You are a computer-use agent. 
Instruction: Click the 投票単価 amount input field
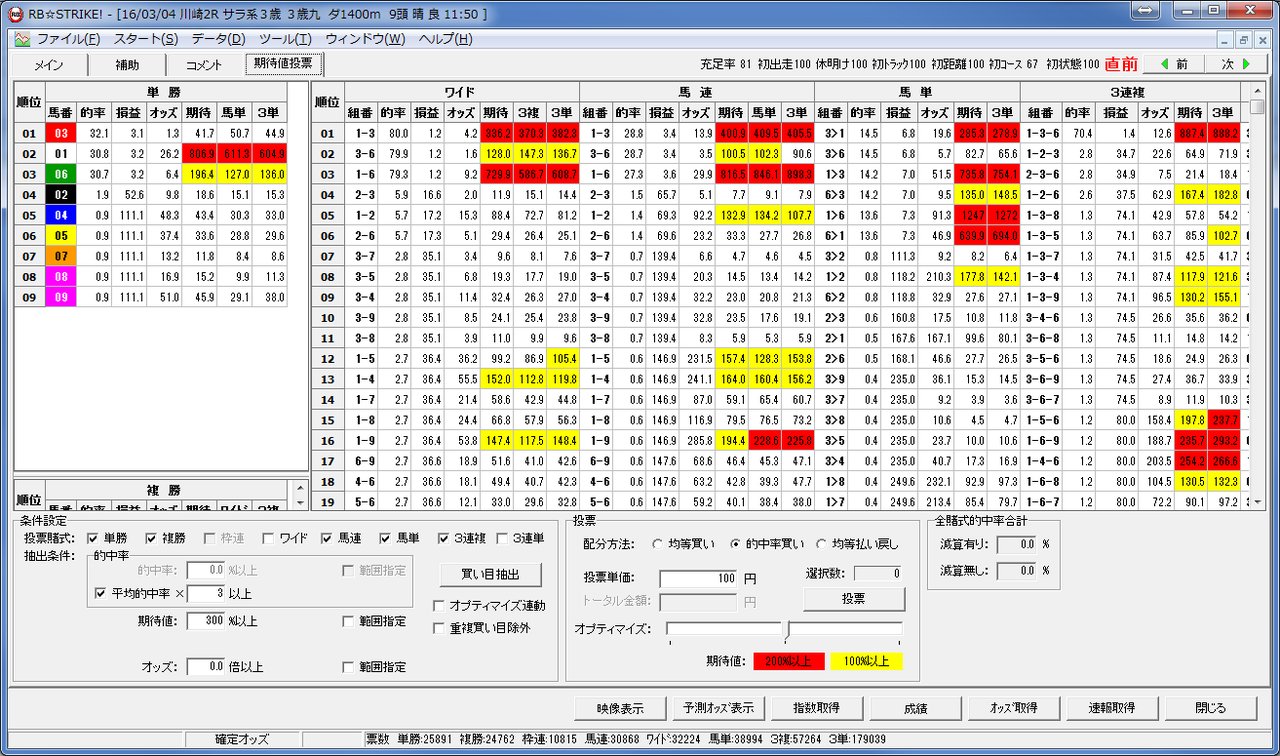tap(700, 578)
